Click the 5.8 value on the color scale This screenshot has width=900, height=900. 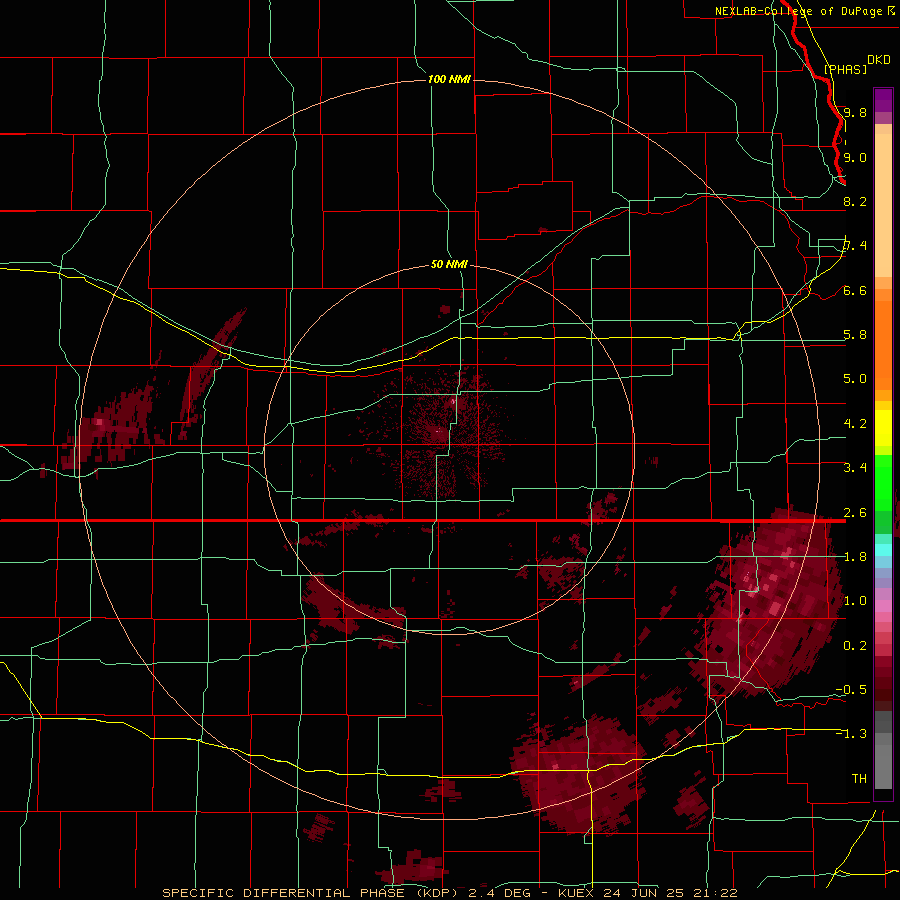tap(855, 334)
